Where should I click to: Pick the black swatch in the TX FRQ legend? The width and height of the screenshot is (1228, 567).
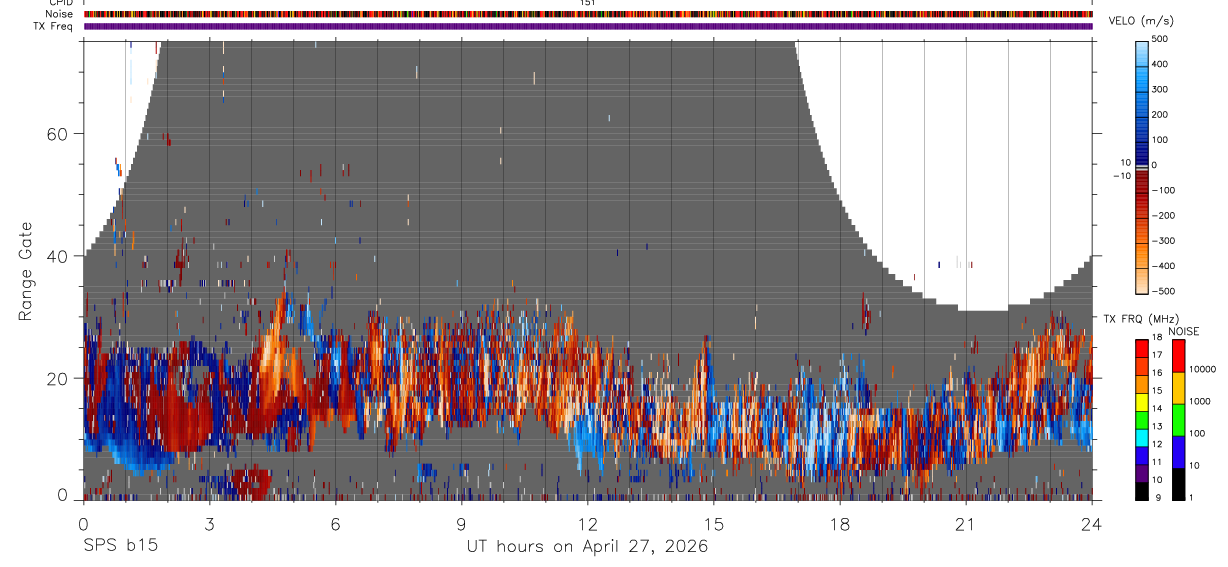click(x=1142, y=491)
